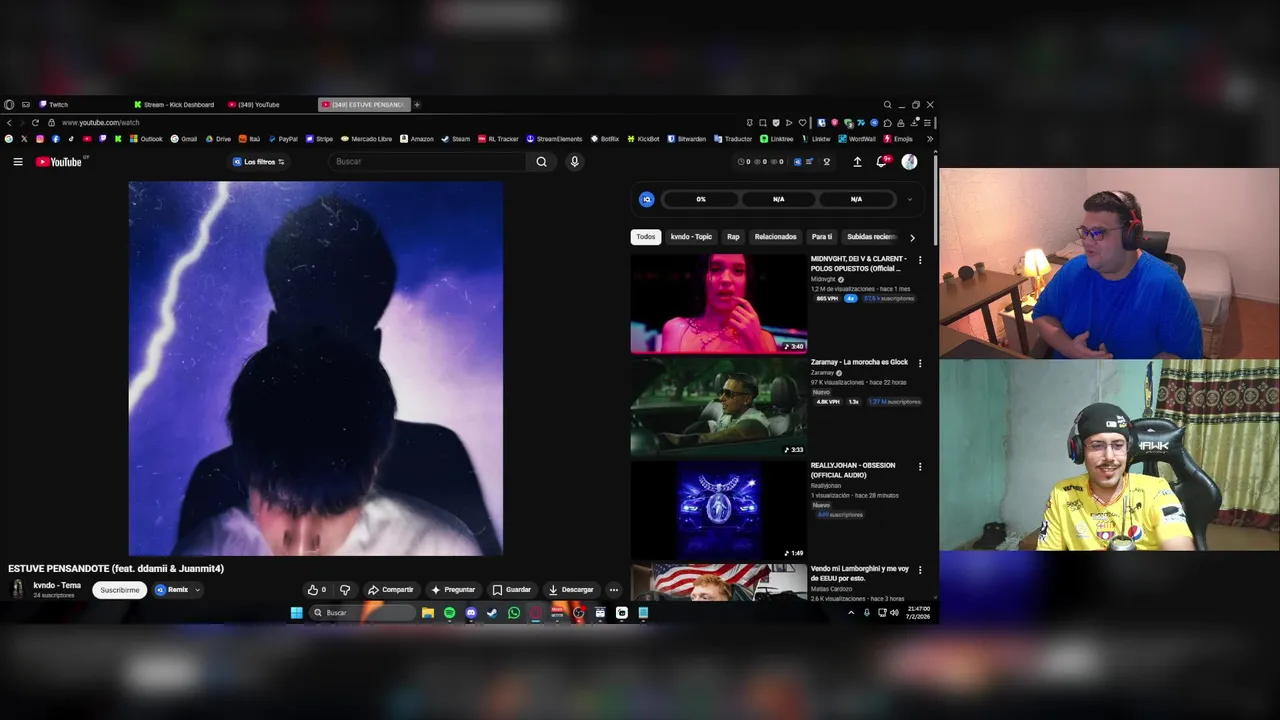Select the ESTUVE PENSANDOTE browser tab
1280x720 pixels.
(362, 105)
